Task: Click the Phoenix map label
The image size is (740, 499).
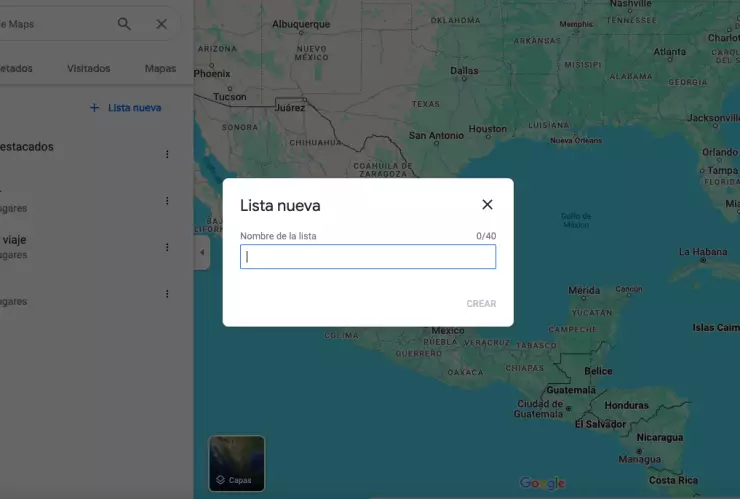Action: (212, 74)
